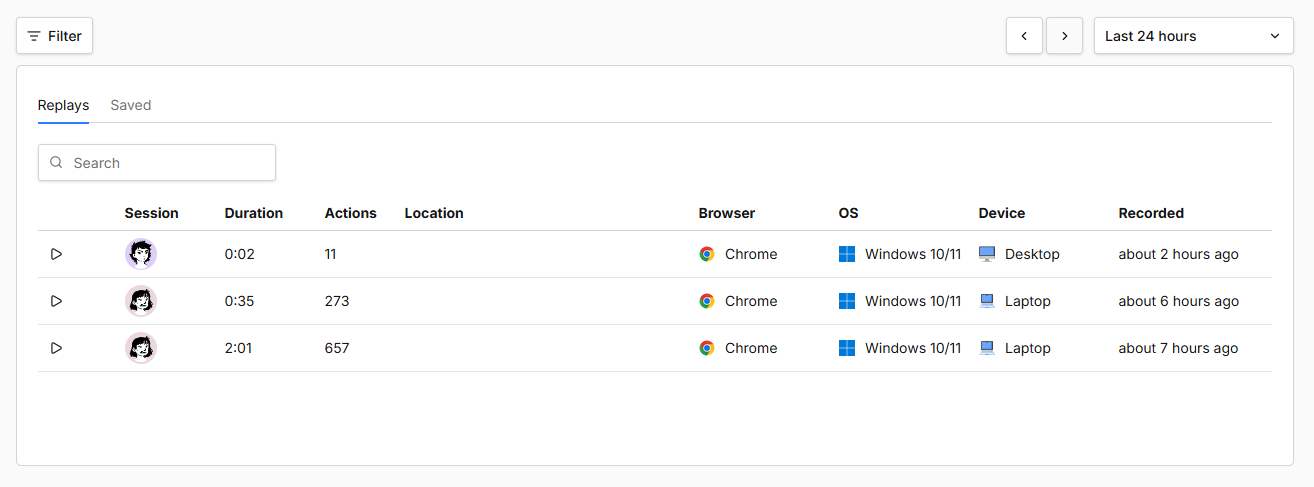Click the avatar of the 11-action session
Screen dimensions: 1314x487
[x=141, y=254]
